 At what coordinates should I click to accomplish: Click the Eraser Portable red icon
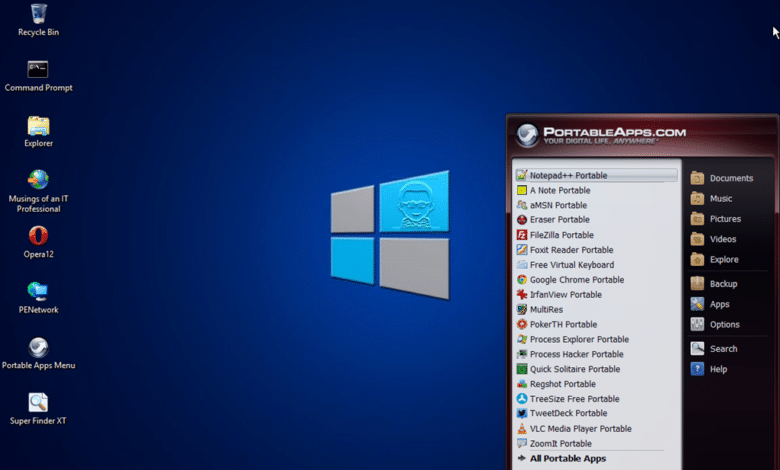click(x=522, y=220)
